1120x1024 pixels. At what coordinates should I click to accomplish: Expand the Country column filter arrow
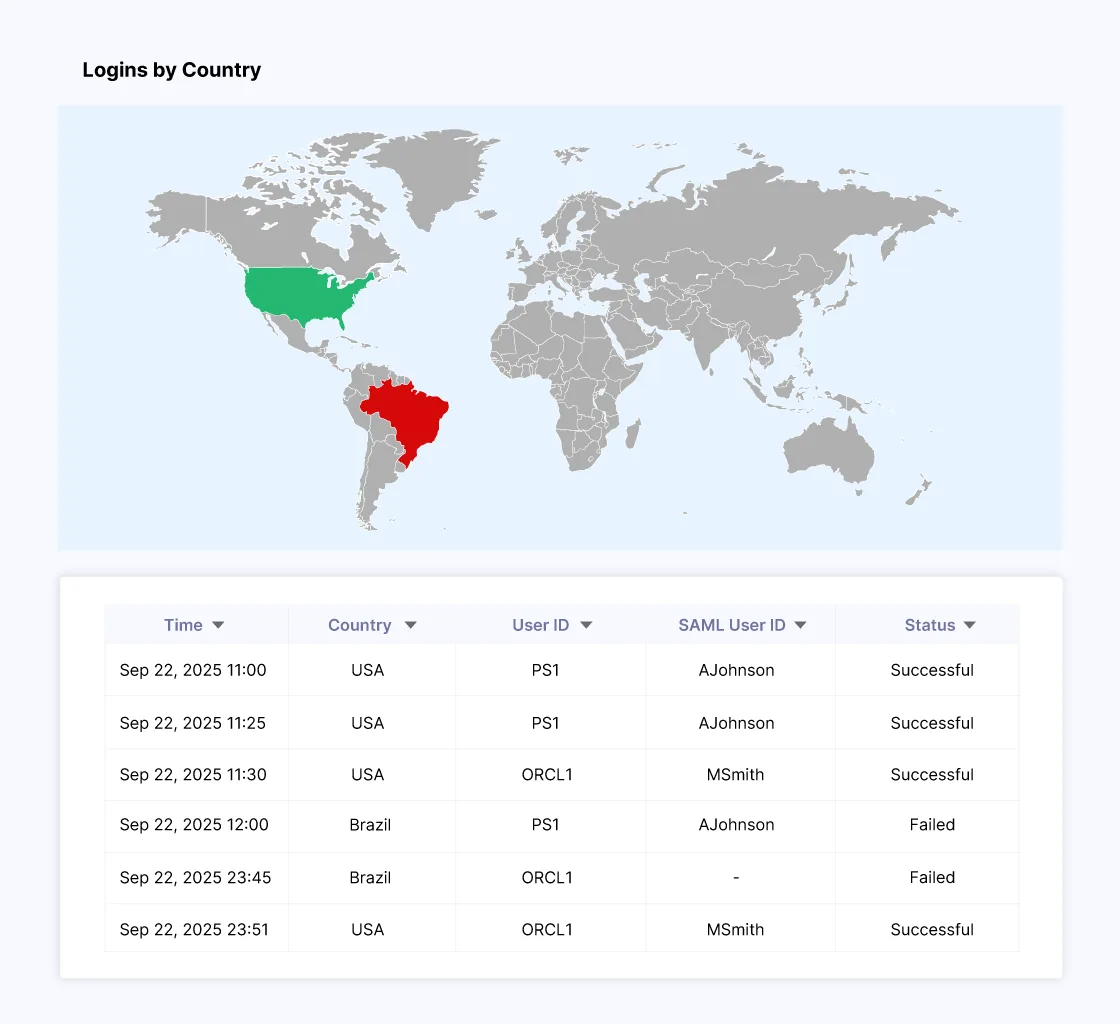click(x=410, y=625)
